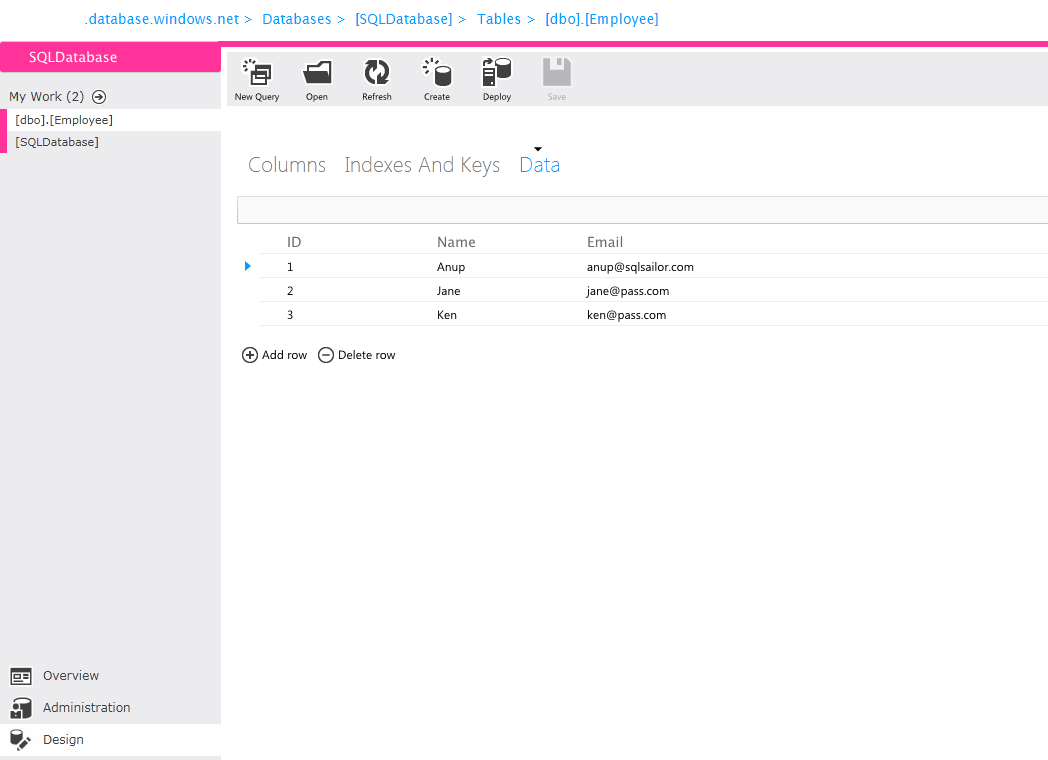Select the row indicator arrow beside Anup
This screenshot has height=760, width=1048.
pyautogui.click(x=248, y=266)
